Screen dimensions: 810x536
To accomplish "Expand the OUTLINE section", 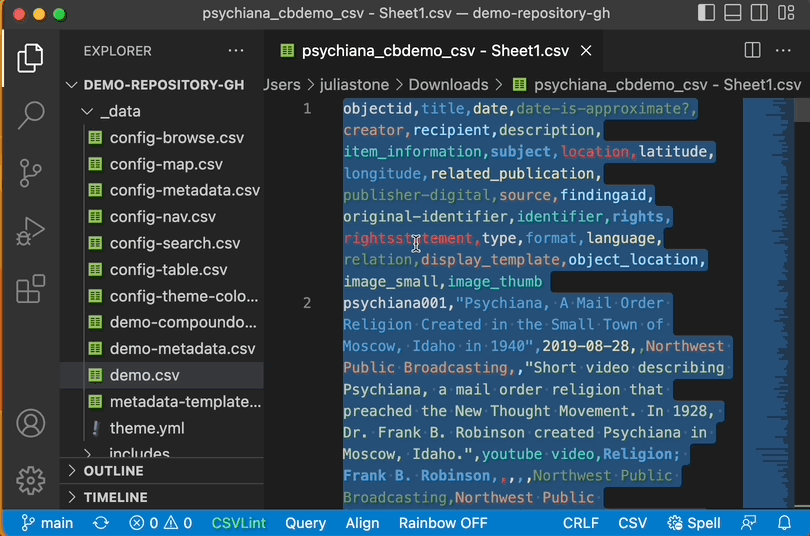I will (162, 471).
